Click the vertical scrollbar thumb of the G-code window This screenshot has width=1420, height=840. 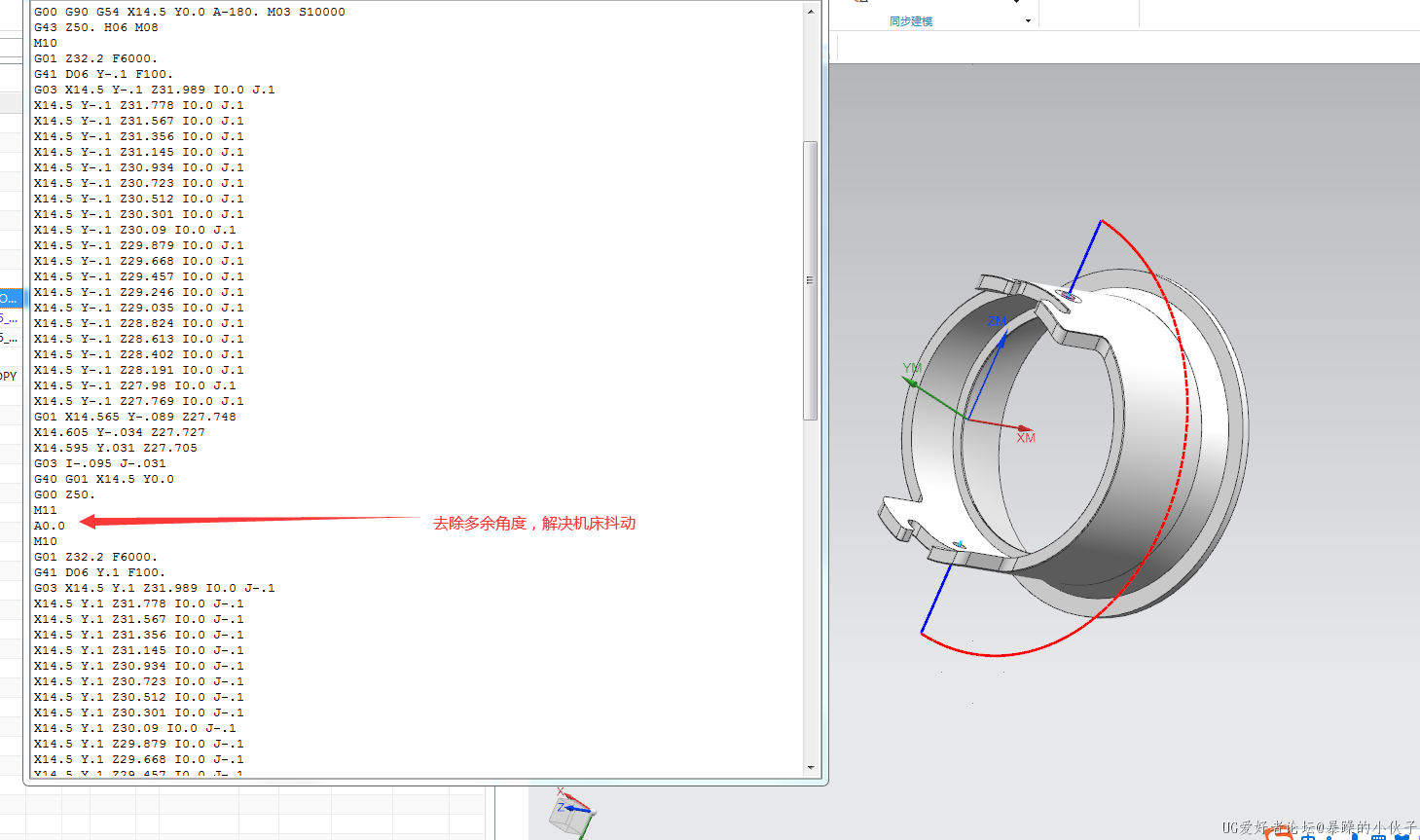[x=810, y=280]
